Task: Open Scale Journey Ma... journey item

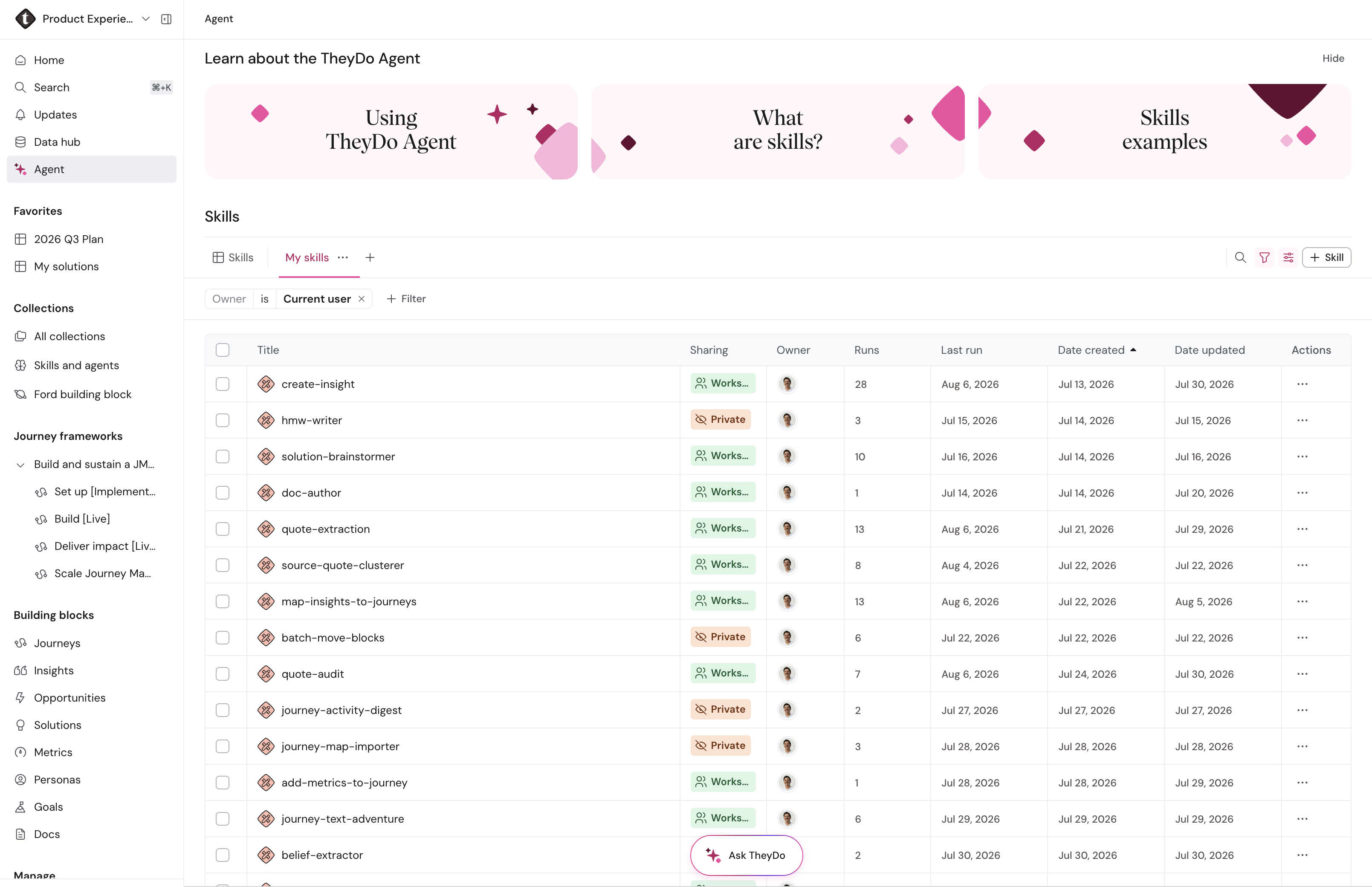Action: [x=92, y=574]
